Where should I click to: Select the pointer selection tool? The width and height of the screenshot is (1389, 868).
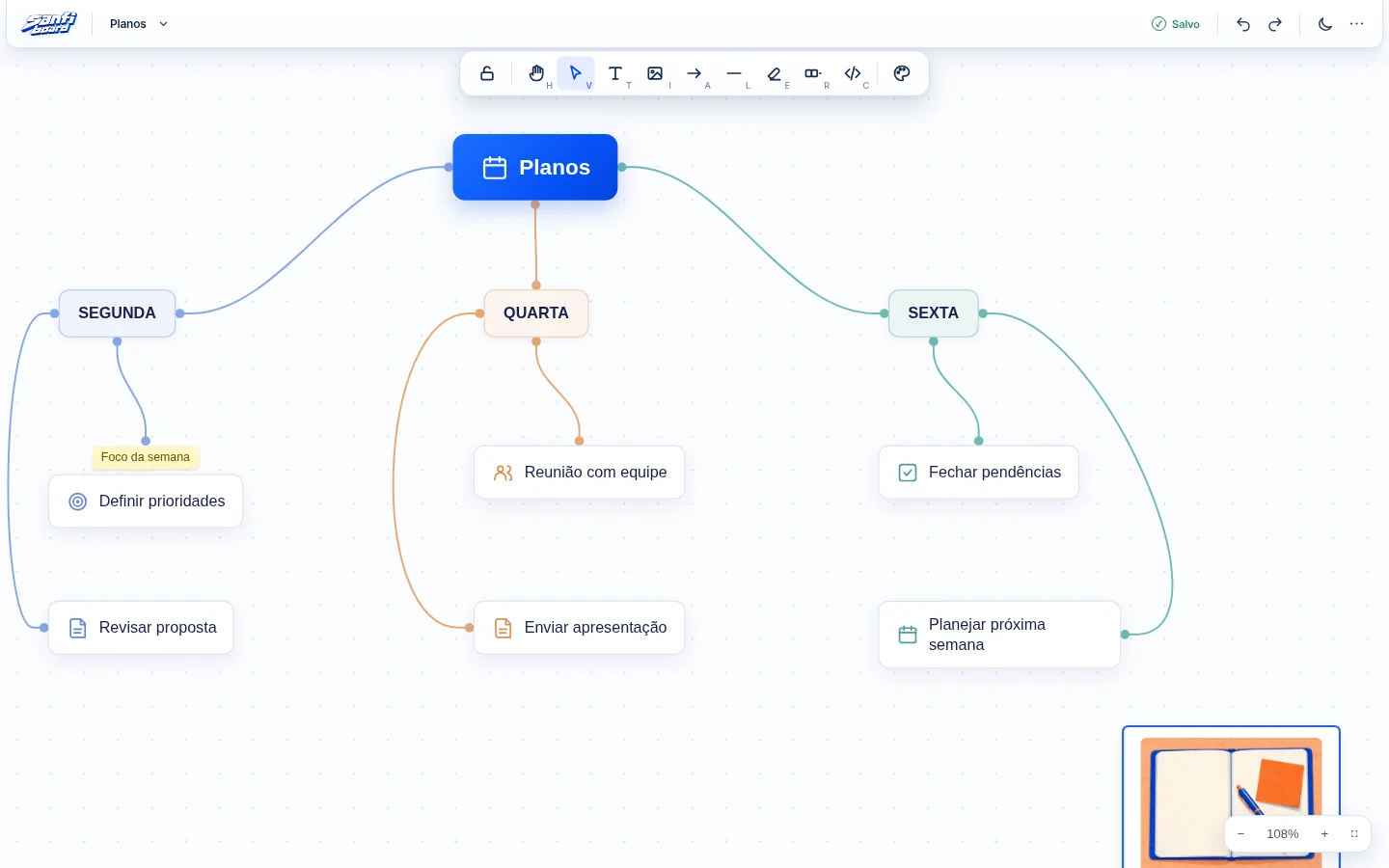pos(576,73)
